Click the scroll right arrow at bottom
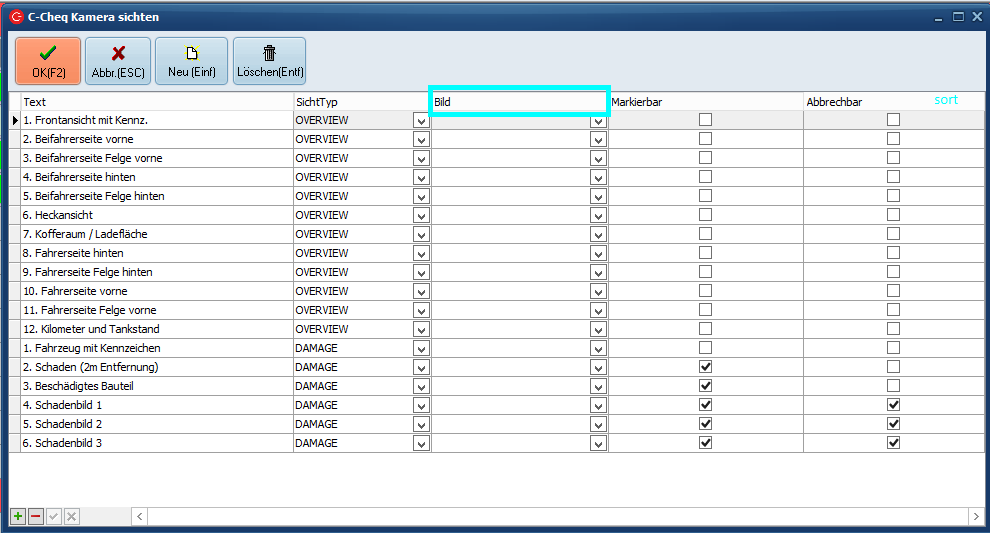 tap(976, 516)
